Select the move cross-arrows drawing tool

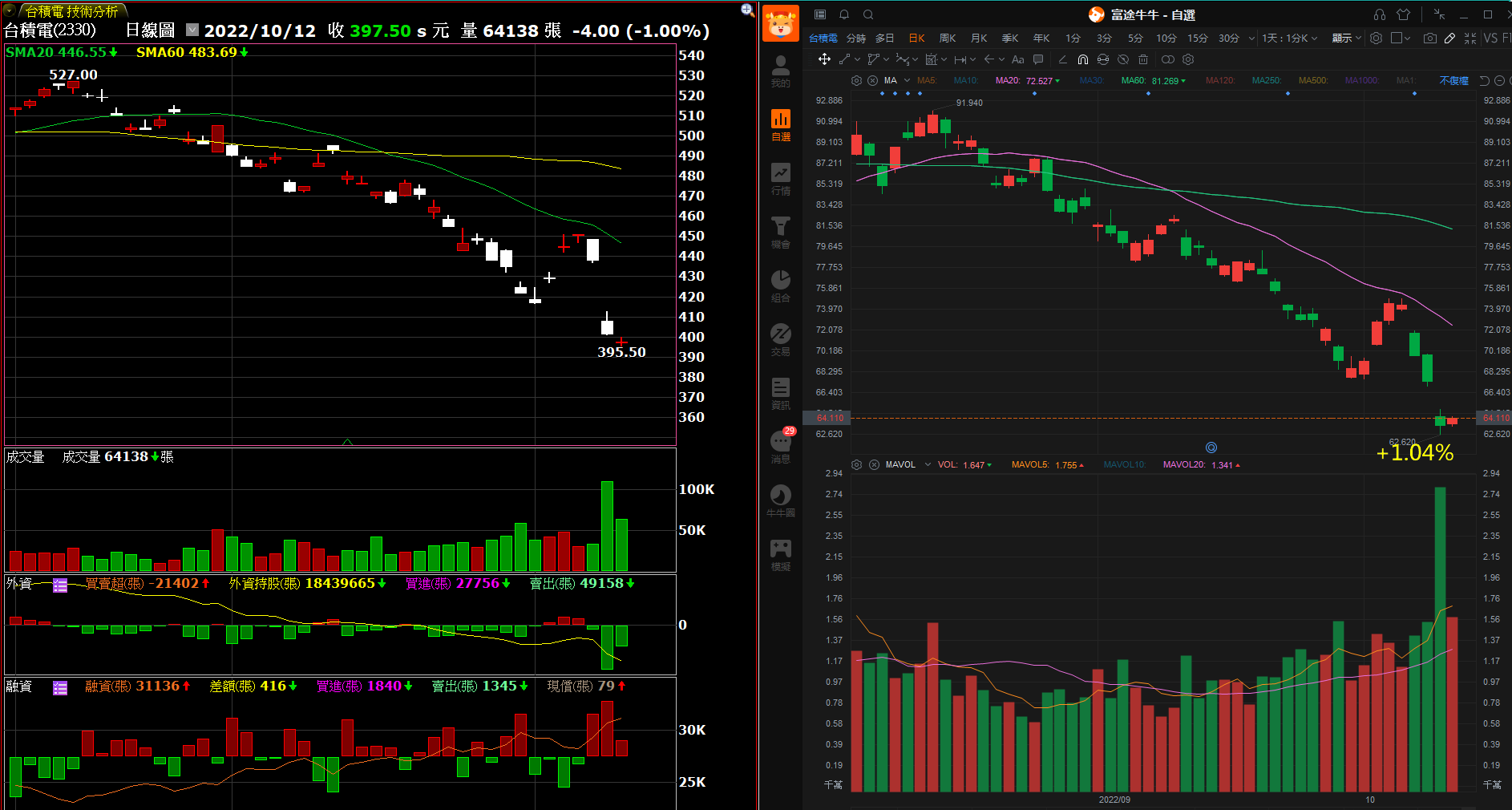pos(824,59)
